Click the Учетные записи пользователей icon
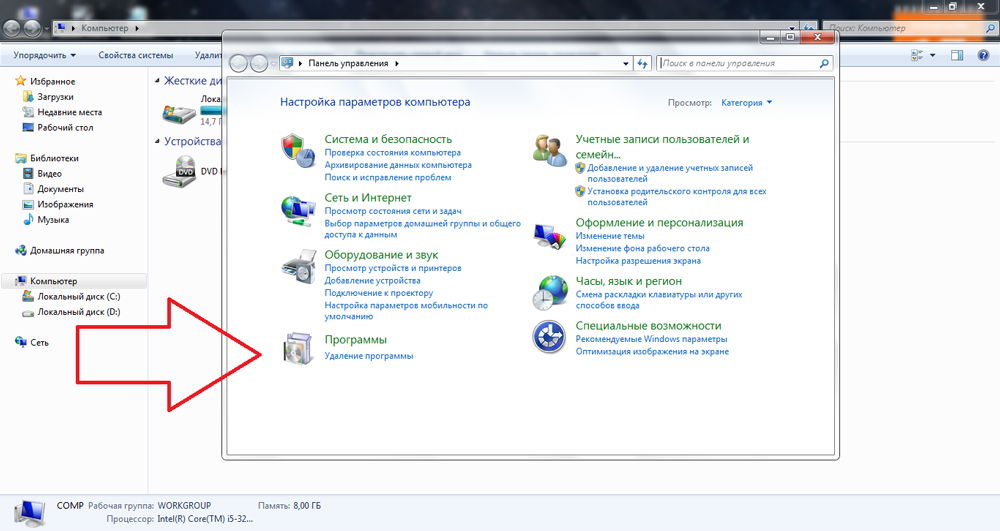This screenshot has width=1000, height=531. [549, 151]
